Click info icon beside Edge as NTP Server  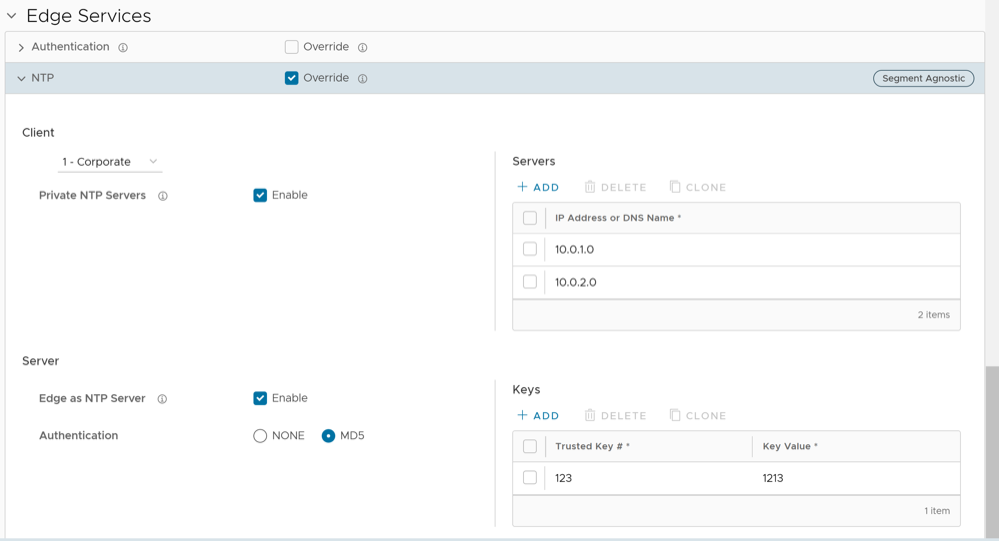point(162,399)
